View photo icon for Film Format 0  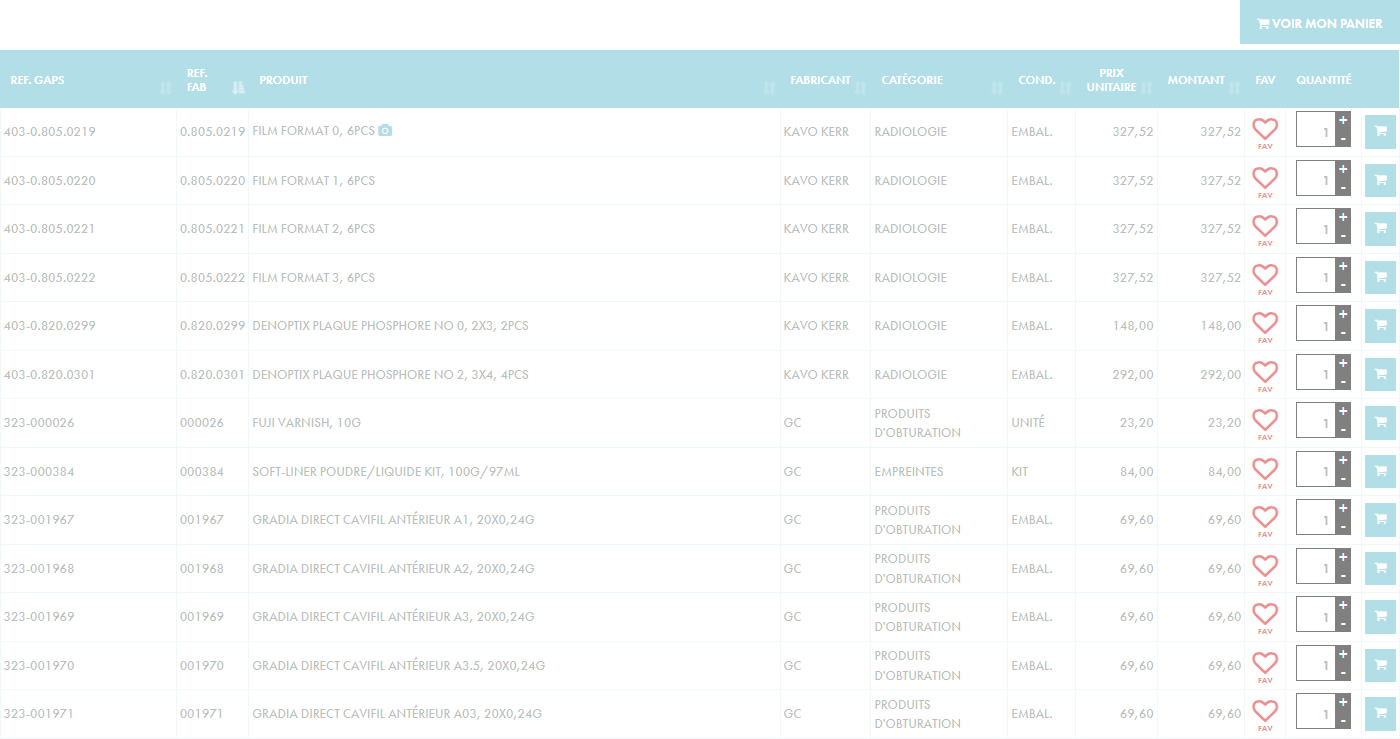[x=385, y=131]
